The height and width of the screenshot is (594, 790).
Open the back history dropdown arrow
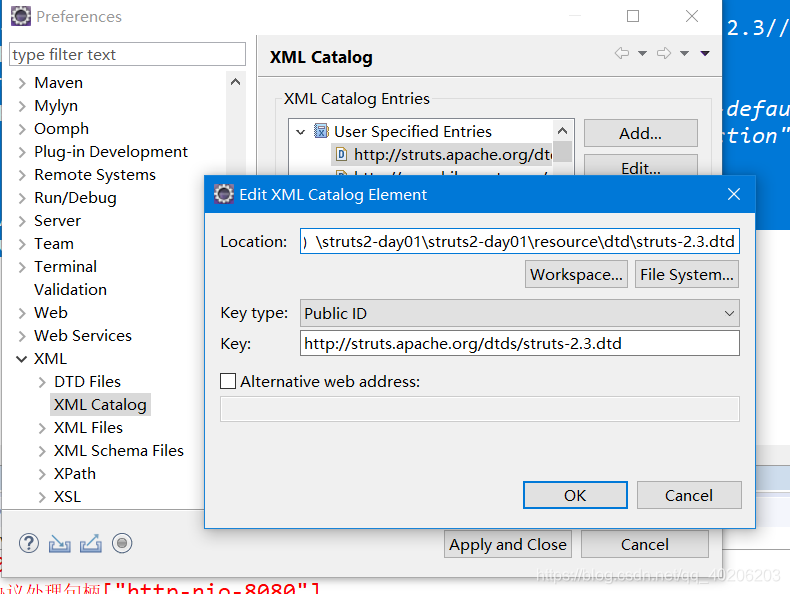coord(642,53)
